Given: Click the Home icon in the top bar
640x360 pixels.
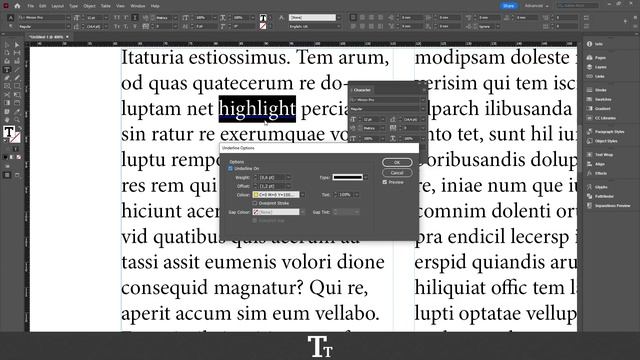Looking at the screenshot, I should pyautogui.click(x=17, y=6).
